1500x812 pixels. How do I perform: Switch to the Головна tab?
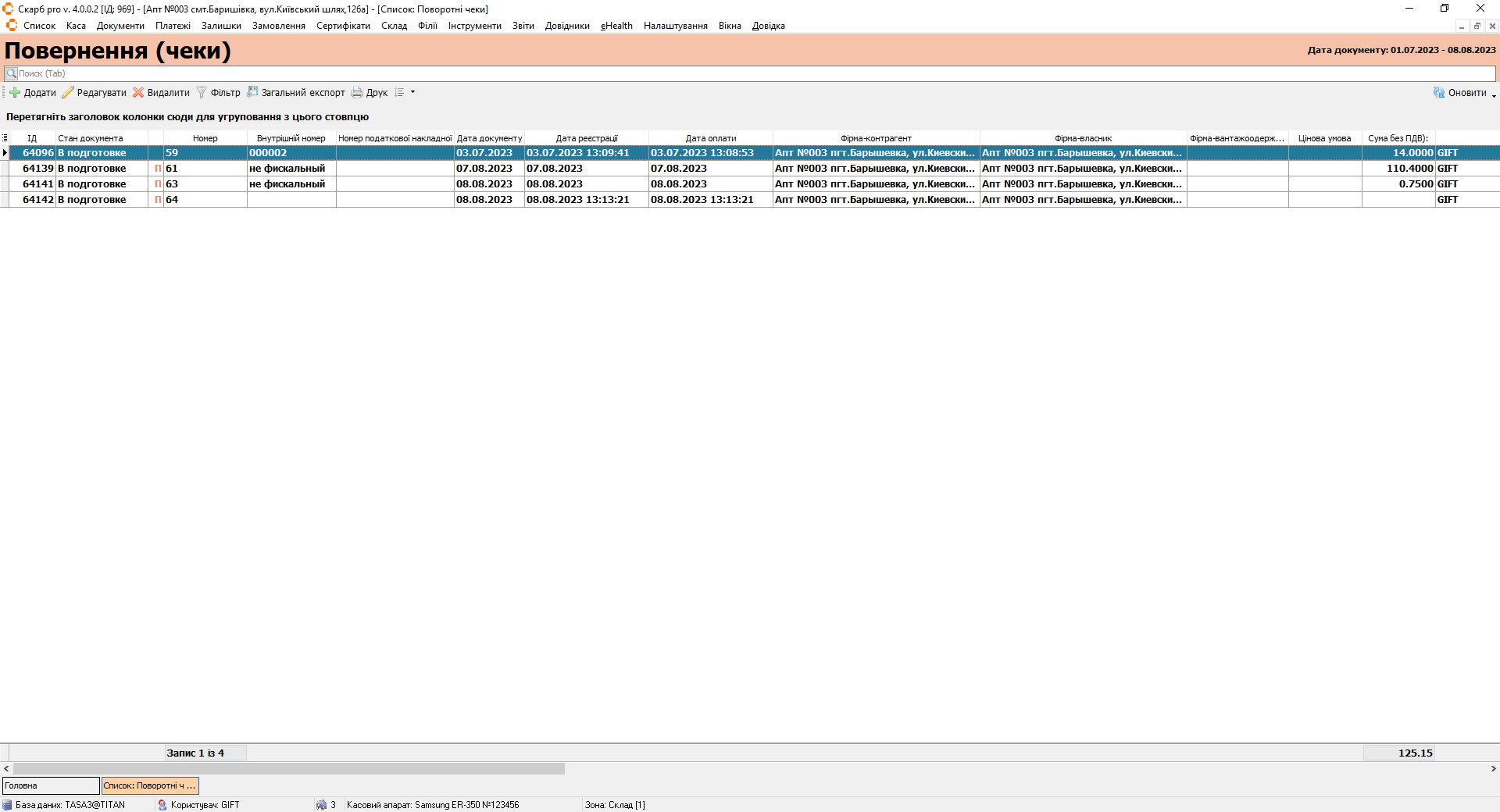coord(51,785)
